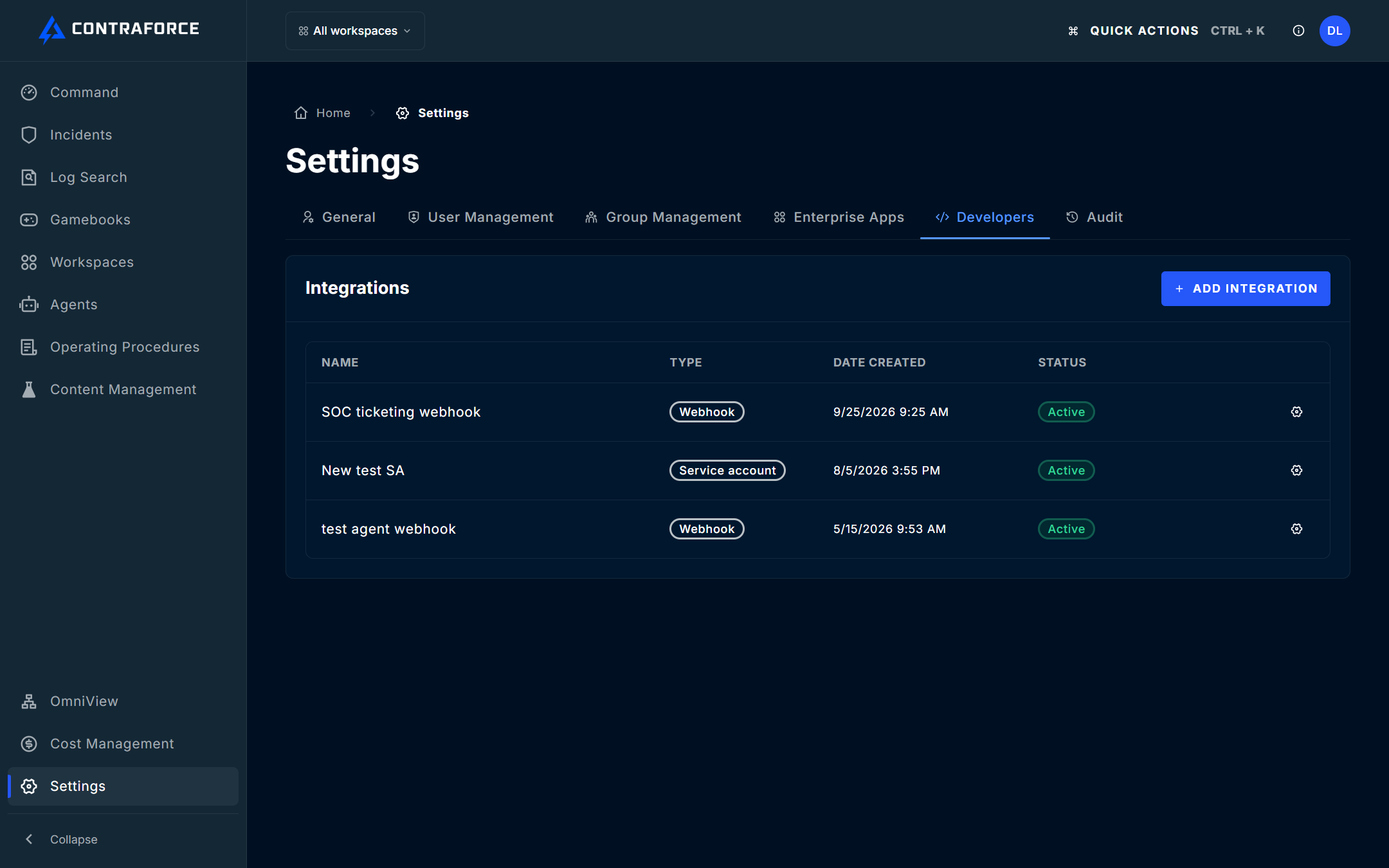
Task: Click the NAME column header
Action: point(340,363)
